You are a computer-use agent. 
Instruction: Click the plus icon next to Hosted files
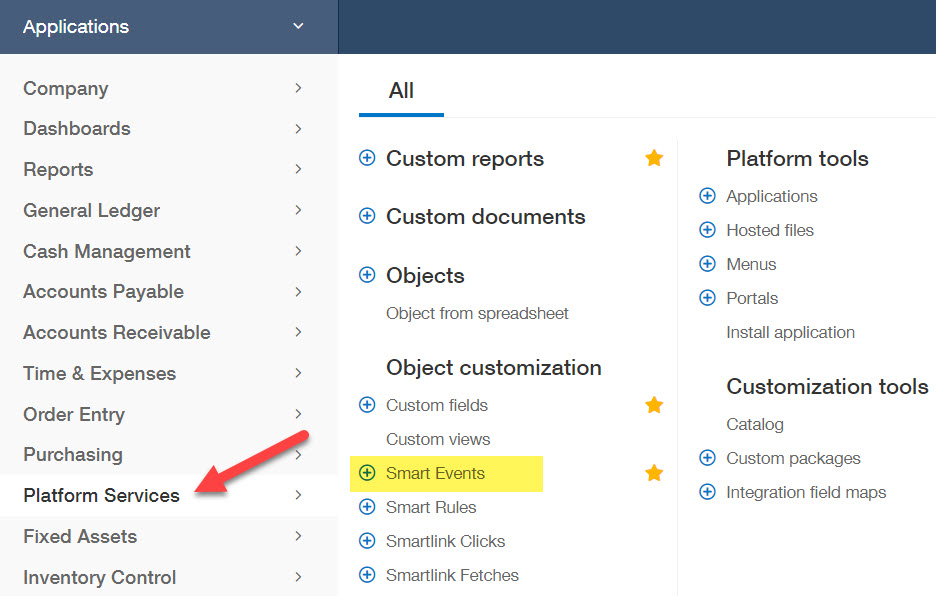(707, 230)
